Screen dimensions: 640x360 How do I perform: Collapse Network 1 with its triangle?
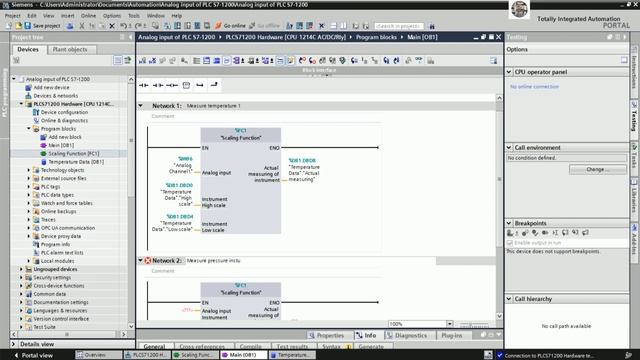pos(140,106)
